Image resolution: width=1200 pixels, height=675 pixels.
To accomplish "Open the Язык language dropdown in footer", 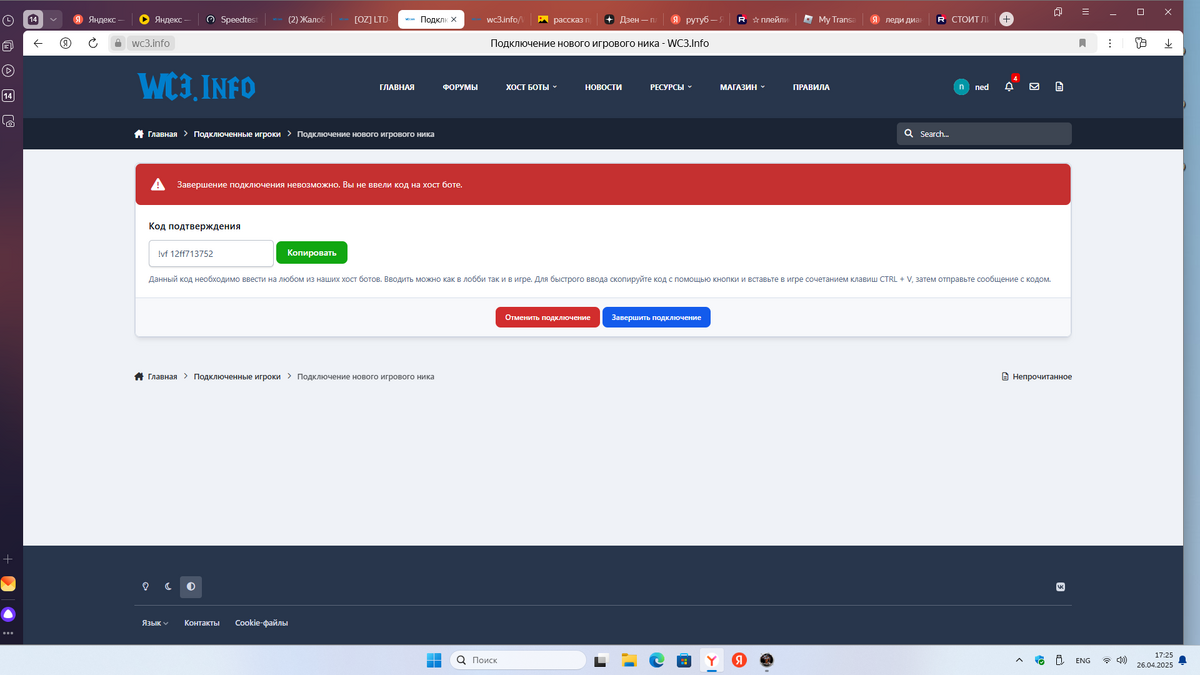I will point(155,623).
